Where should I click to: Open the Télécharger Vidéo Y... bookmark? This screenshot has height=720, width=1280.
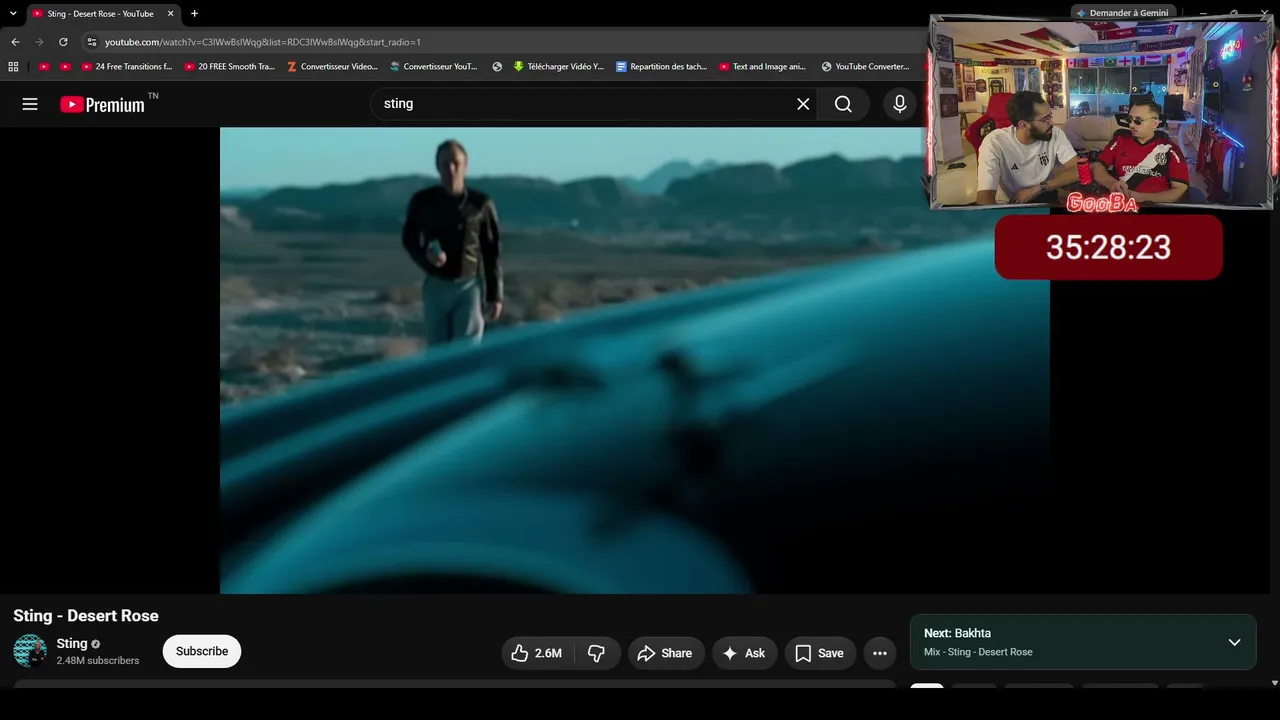pos(559,67)
